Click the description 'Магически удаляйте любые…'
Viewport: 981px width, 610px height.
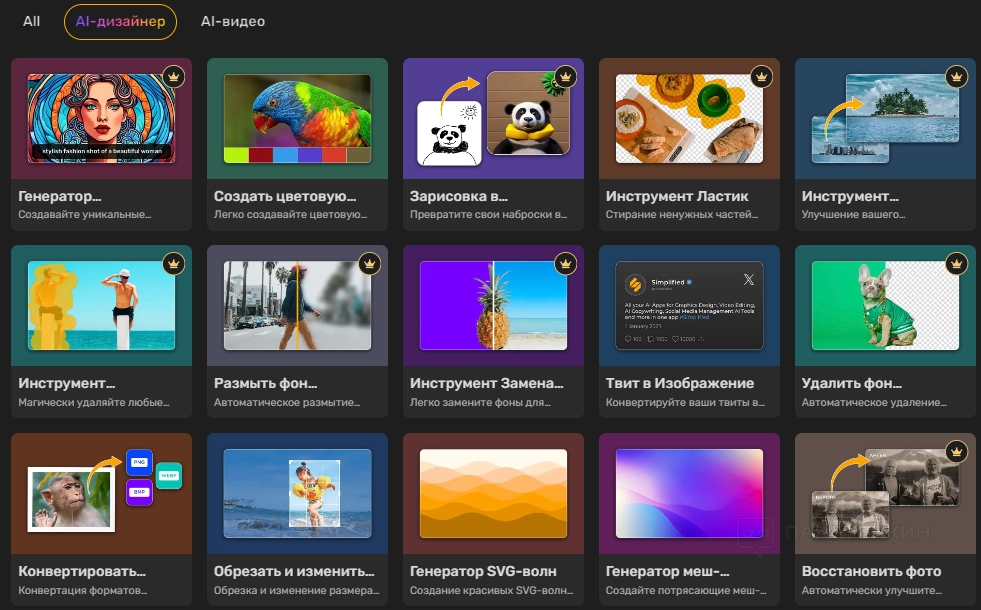point(94,402)
